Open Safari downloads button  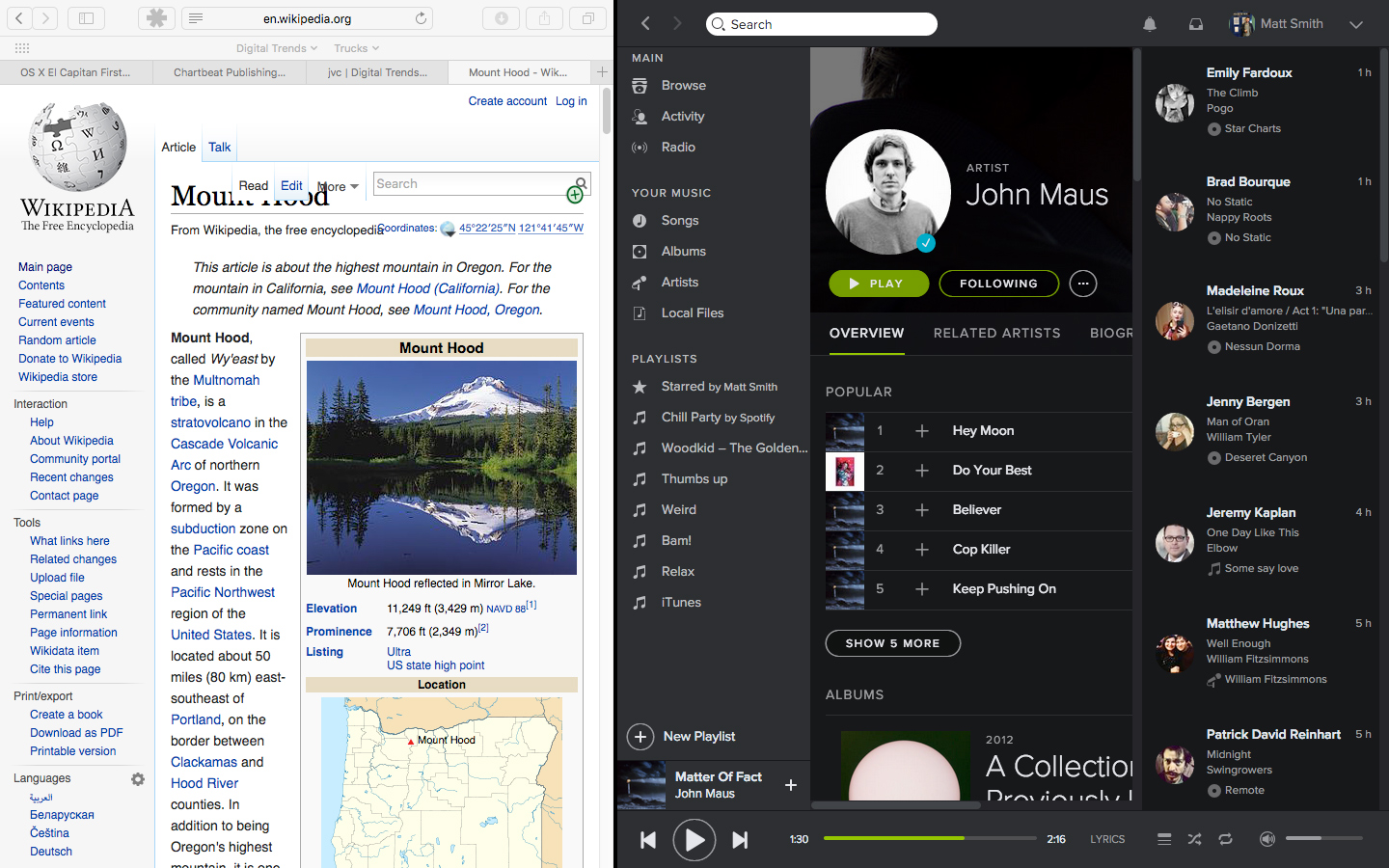tap(502, 17)
